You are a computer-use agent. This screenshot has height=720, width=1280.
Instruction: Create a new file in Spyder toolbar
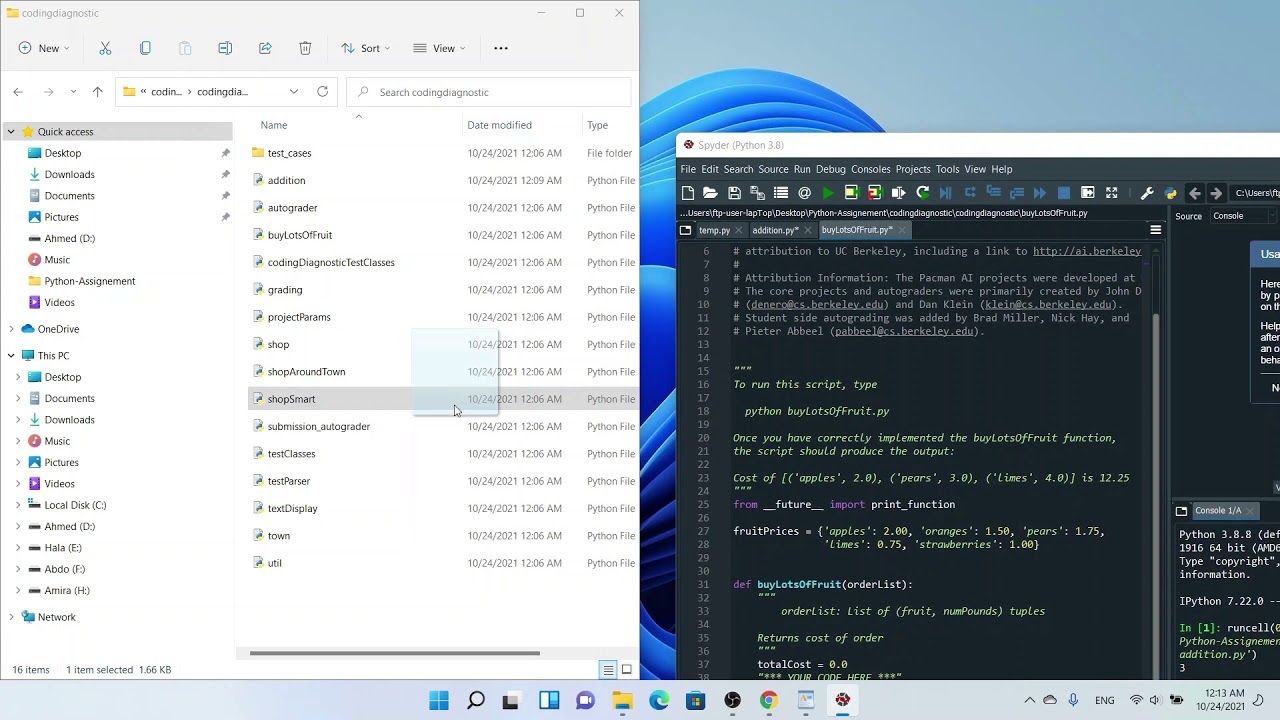(687, 193)
